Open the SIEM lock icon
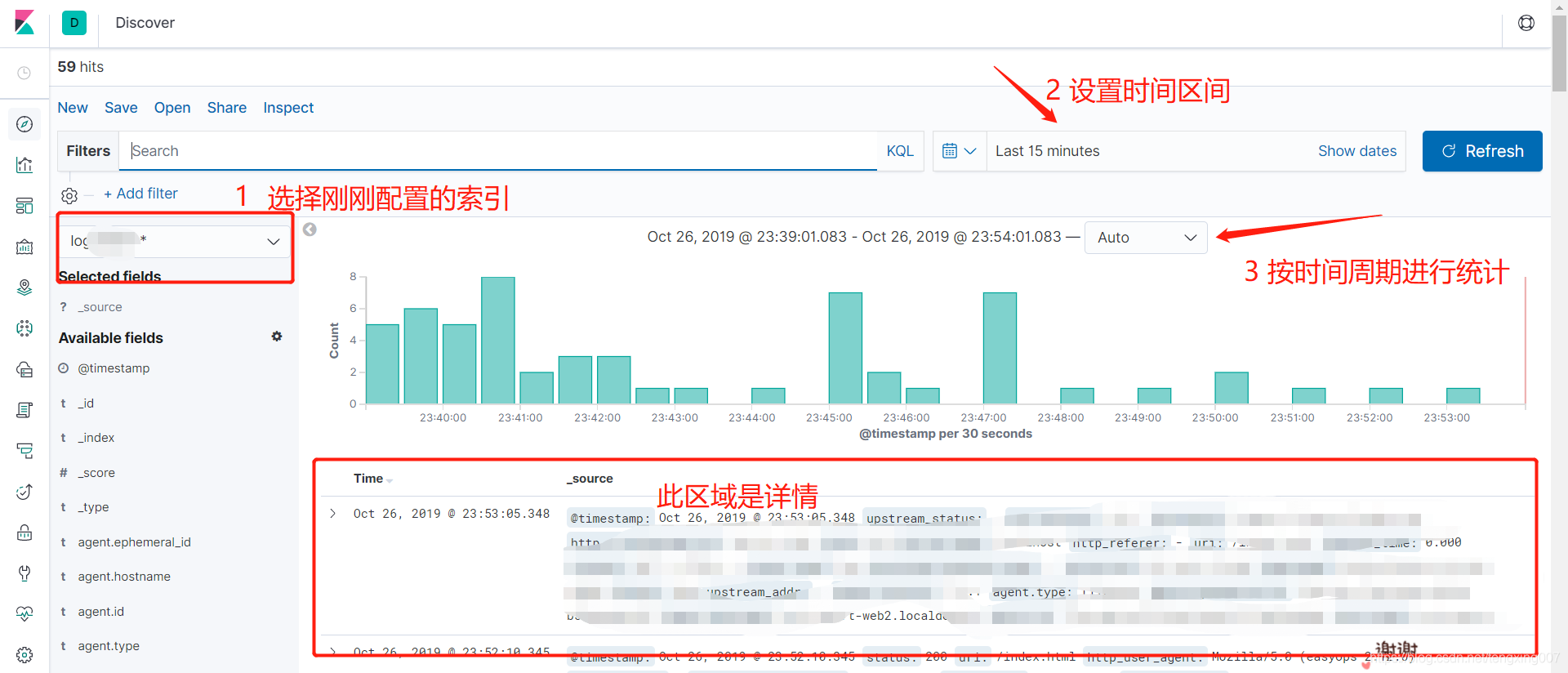The image size is (1568, 673). (x=24, y=533)
